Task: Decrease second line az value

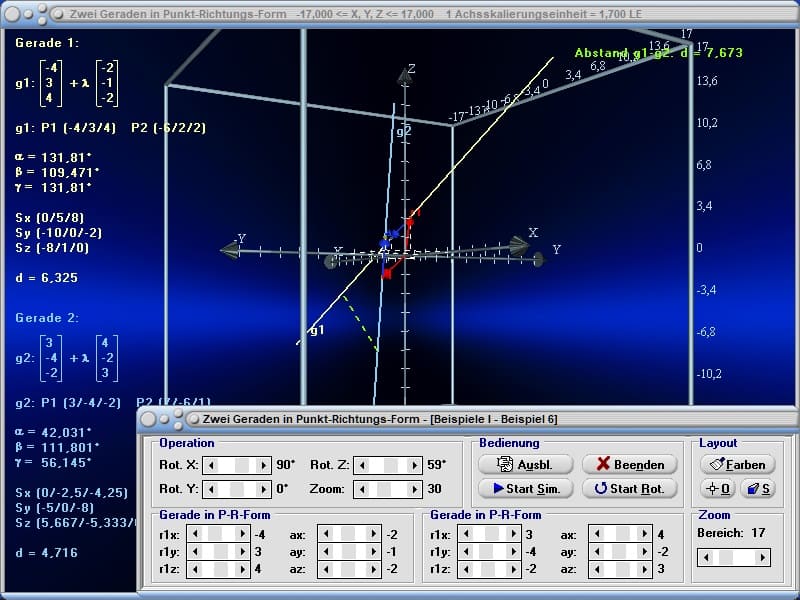Action: click(x=597, y=568)
